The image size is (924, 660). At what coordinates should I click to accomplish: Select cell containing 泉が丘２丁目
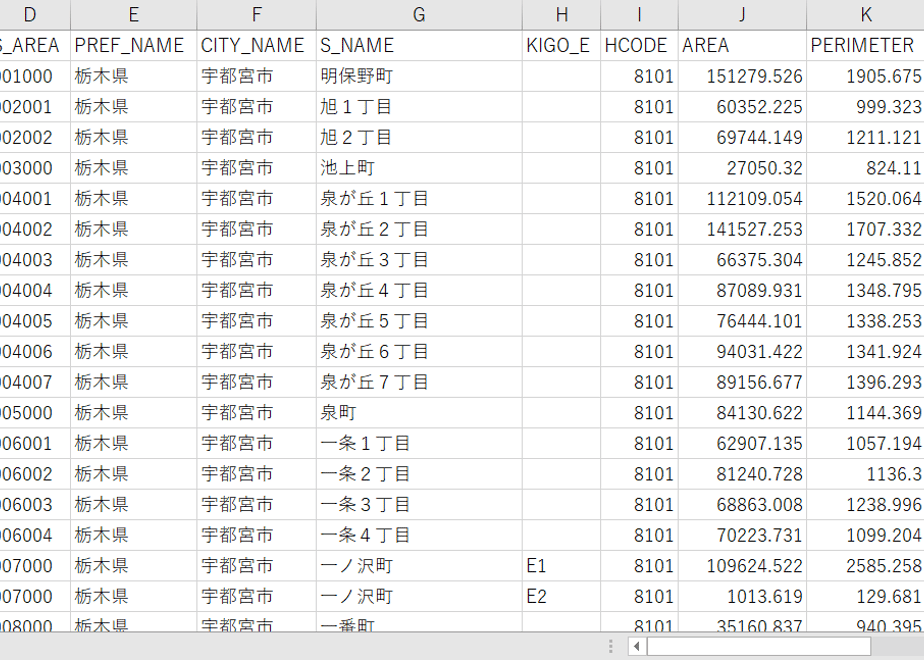pos(419,229)
